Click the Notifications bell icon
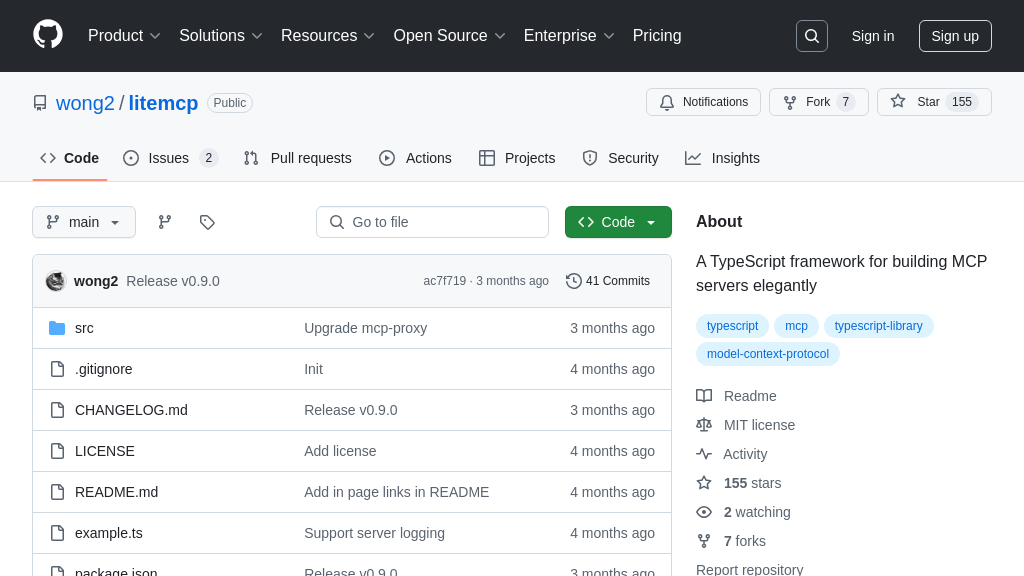 pyautogui.click(x=667, y=103)
